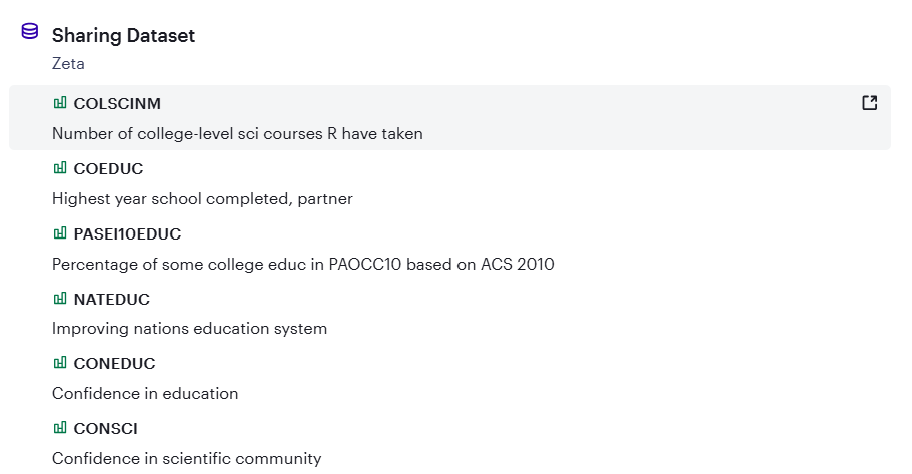Click 'Highest year school completed, partner' description
The image size is (912, 474).
(x=202, y=198)
